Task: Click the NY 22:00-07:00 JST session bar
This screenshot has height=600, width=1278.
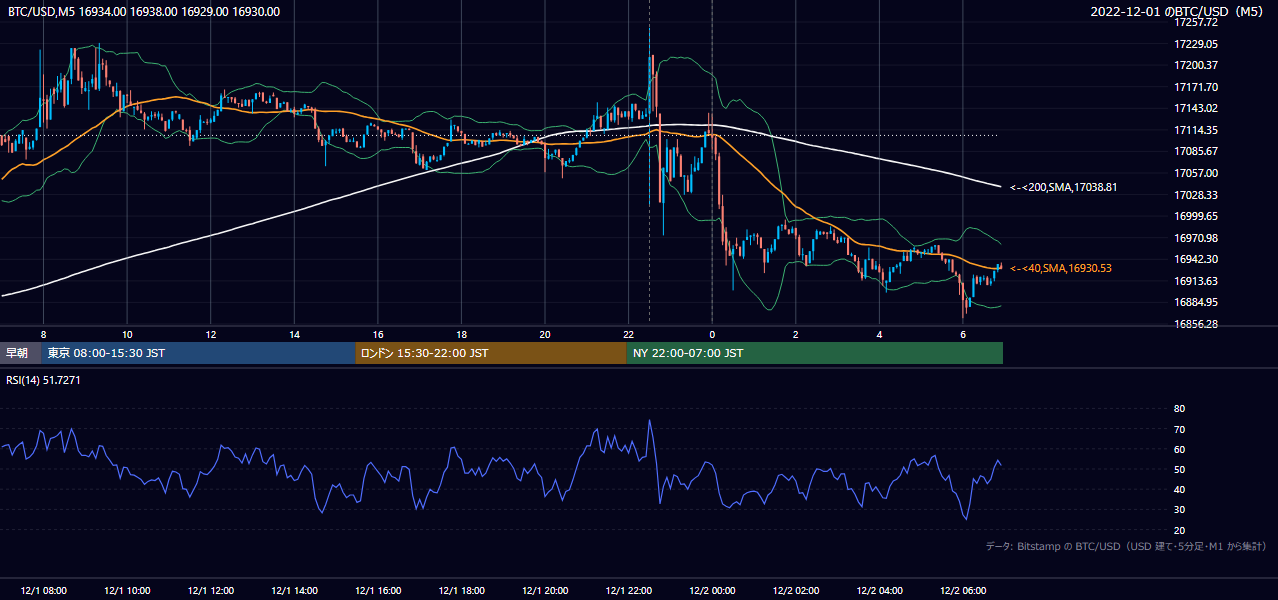Action: pos(815,353)
